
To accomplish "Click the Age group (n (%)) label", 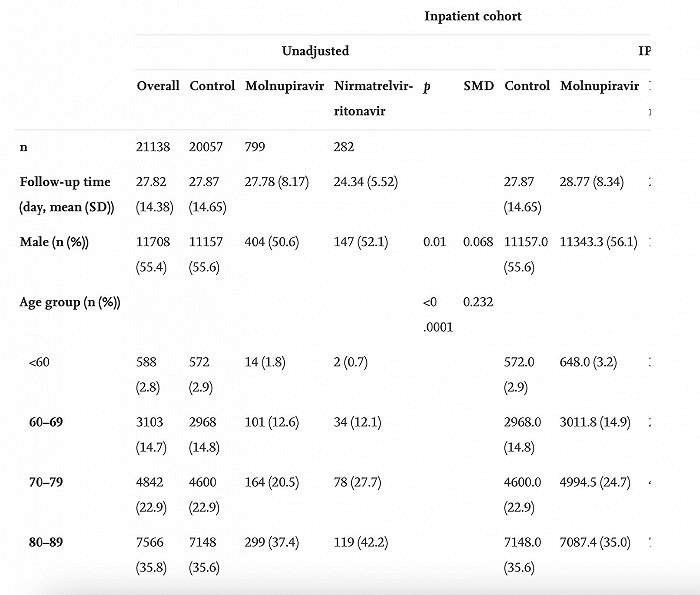I will [x=70, y=302].
